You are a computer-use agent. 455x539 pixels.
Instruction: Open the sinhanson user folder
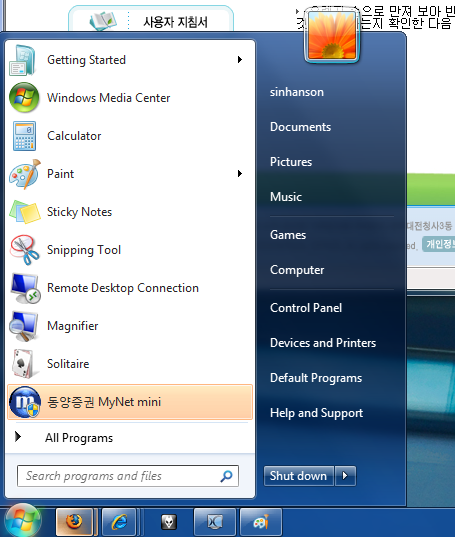[x=297, y=92]
